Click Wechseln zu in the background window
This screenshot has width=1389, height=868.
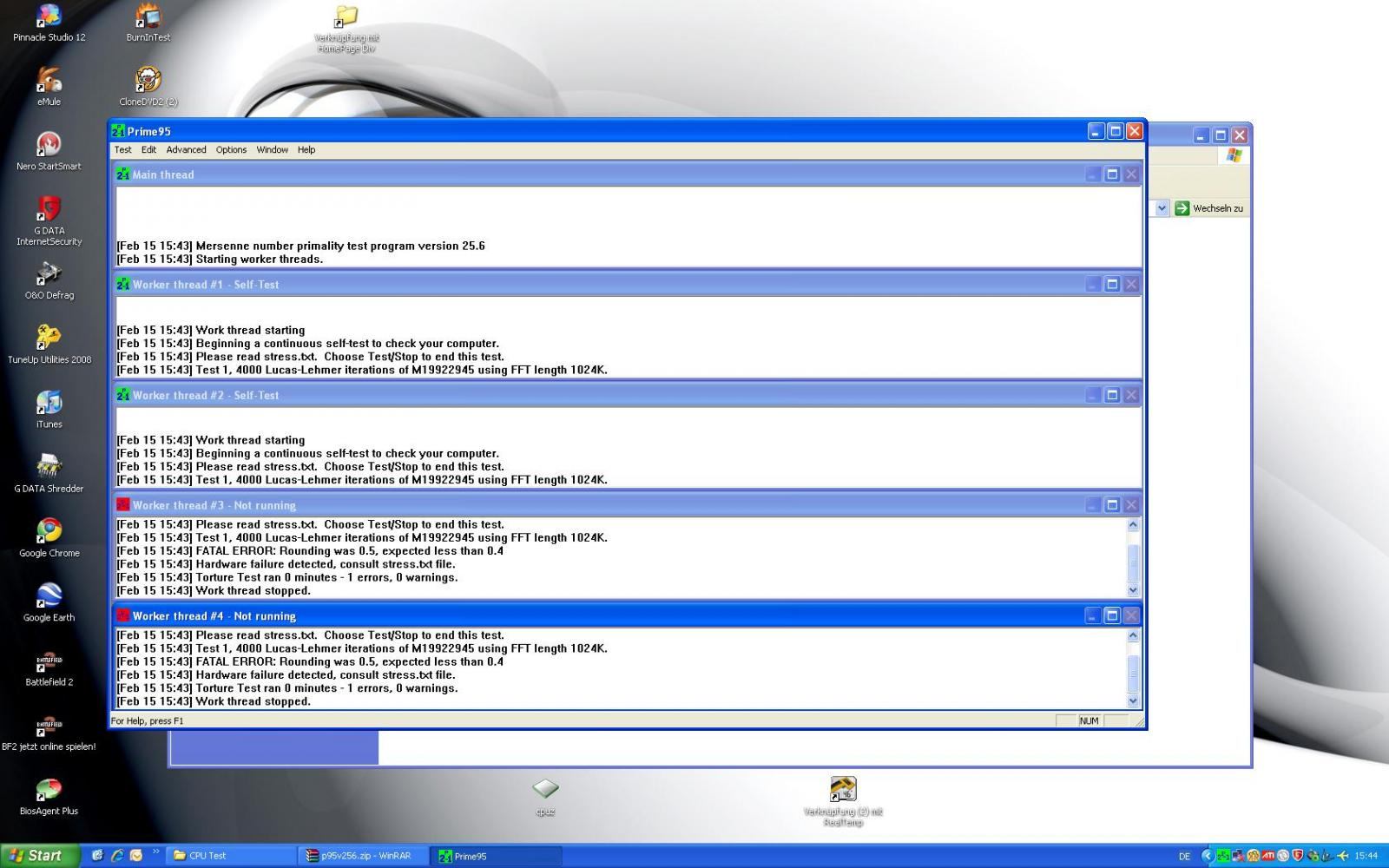pyautogui.click(x=1209, y=208)
